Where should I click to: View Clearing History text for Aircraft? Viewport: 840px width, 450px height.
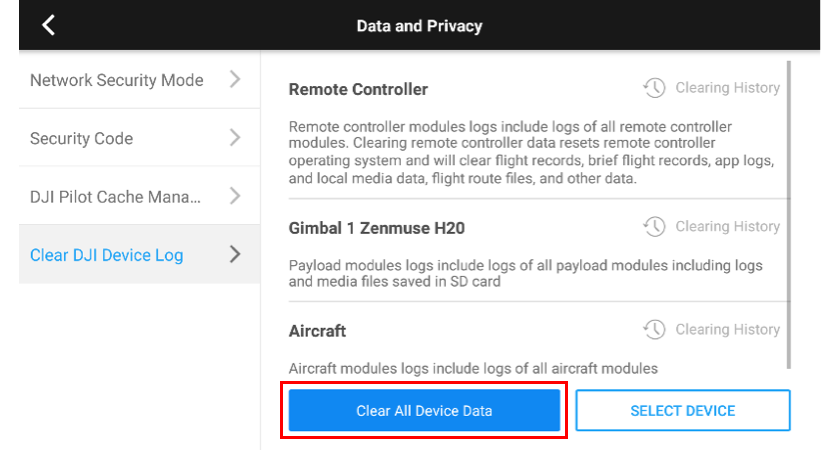[728, 329]
